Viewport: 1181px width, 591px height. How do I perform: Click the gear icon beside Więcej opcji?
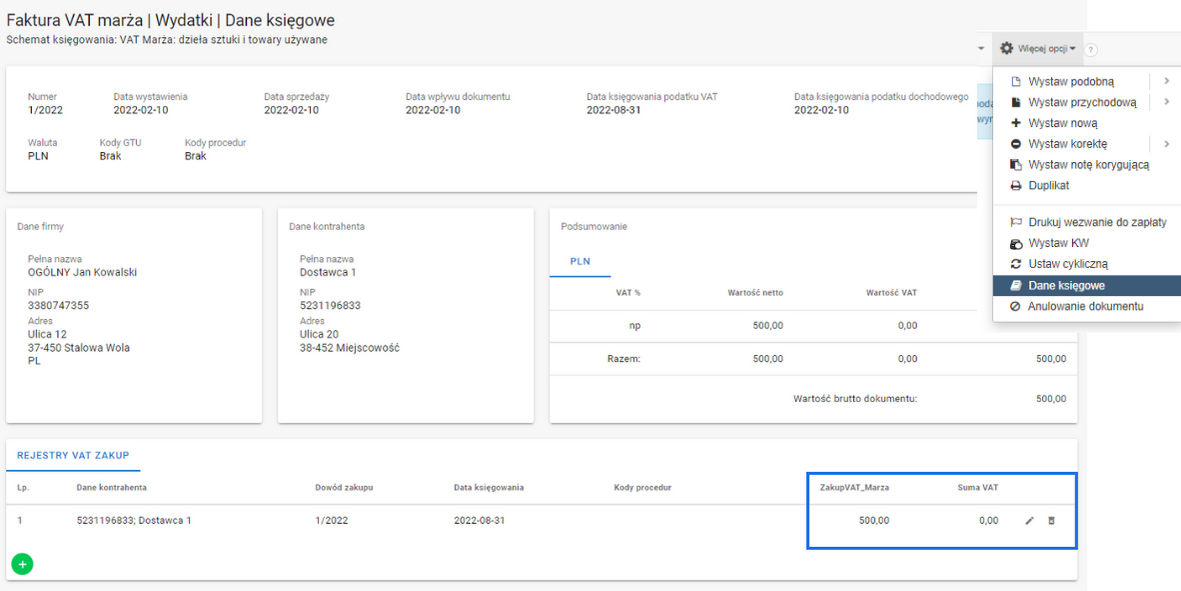point(1007,48)
